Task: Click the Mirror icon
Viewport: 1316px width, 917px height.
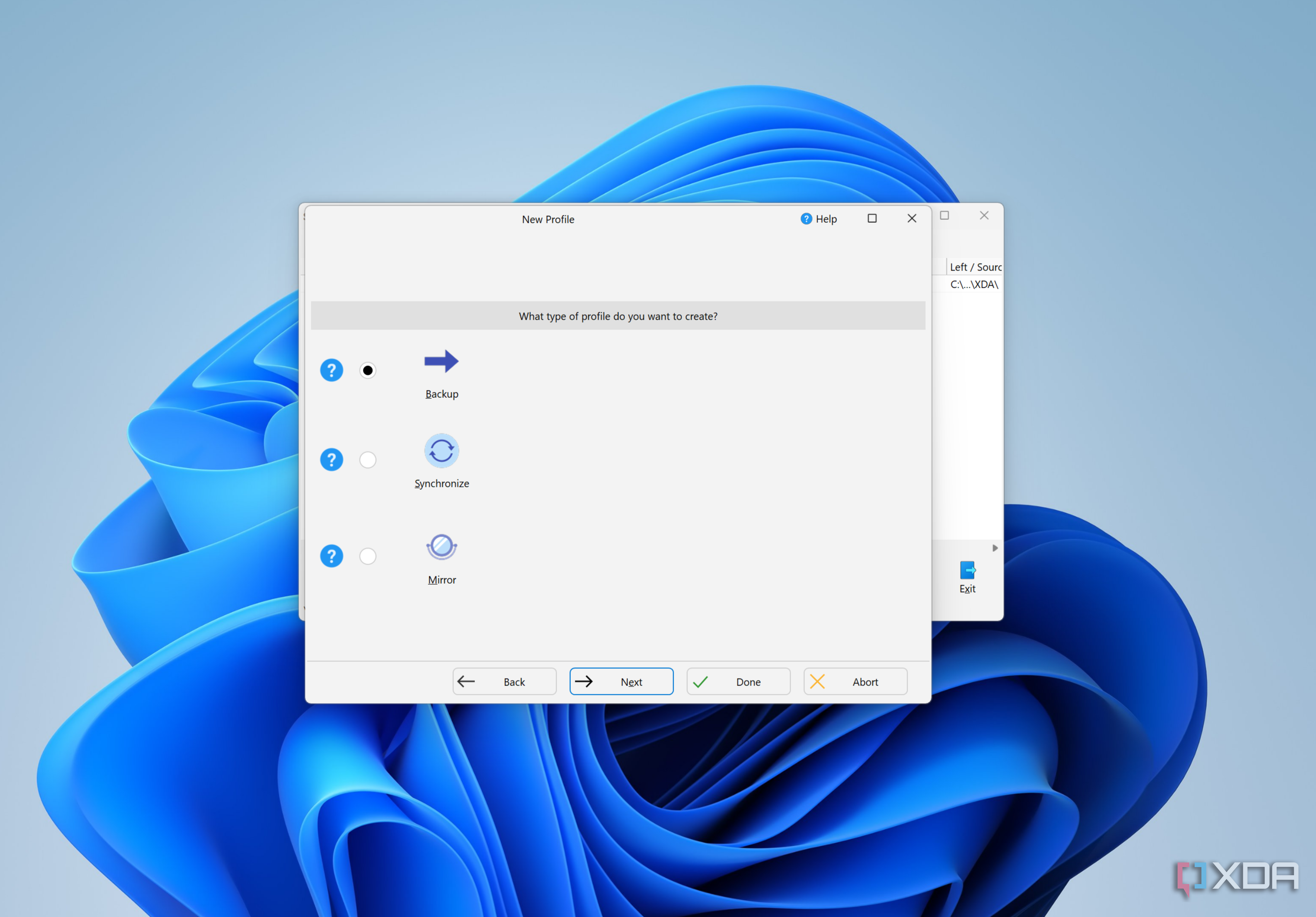Action: coord(441,547)
